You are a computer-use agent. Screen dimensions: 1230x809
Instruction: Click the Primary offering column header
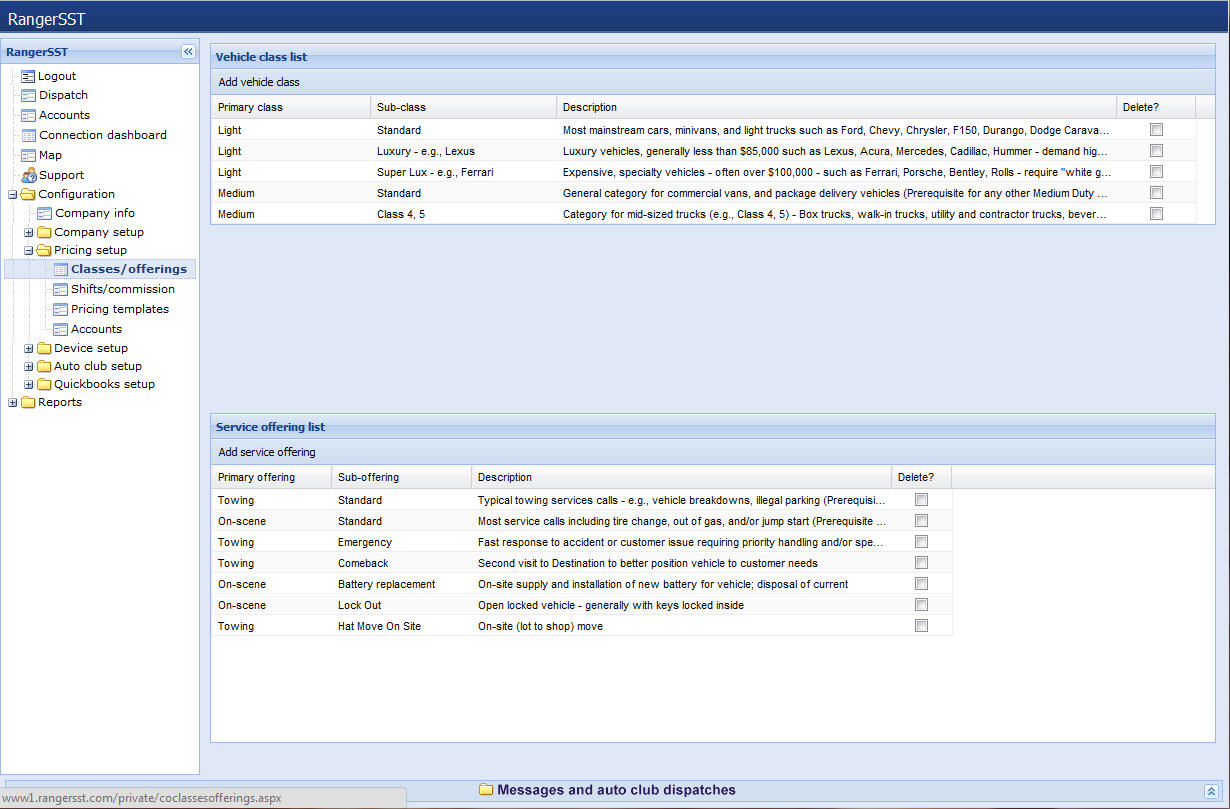point(256,477)
